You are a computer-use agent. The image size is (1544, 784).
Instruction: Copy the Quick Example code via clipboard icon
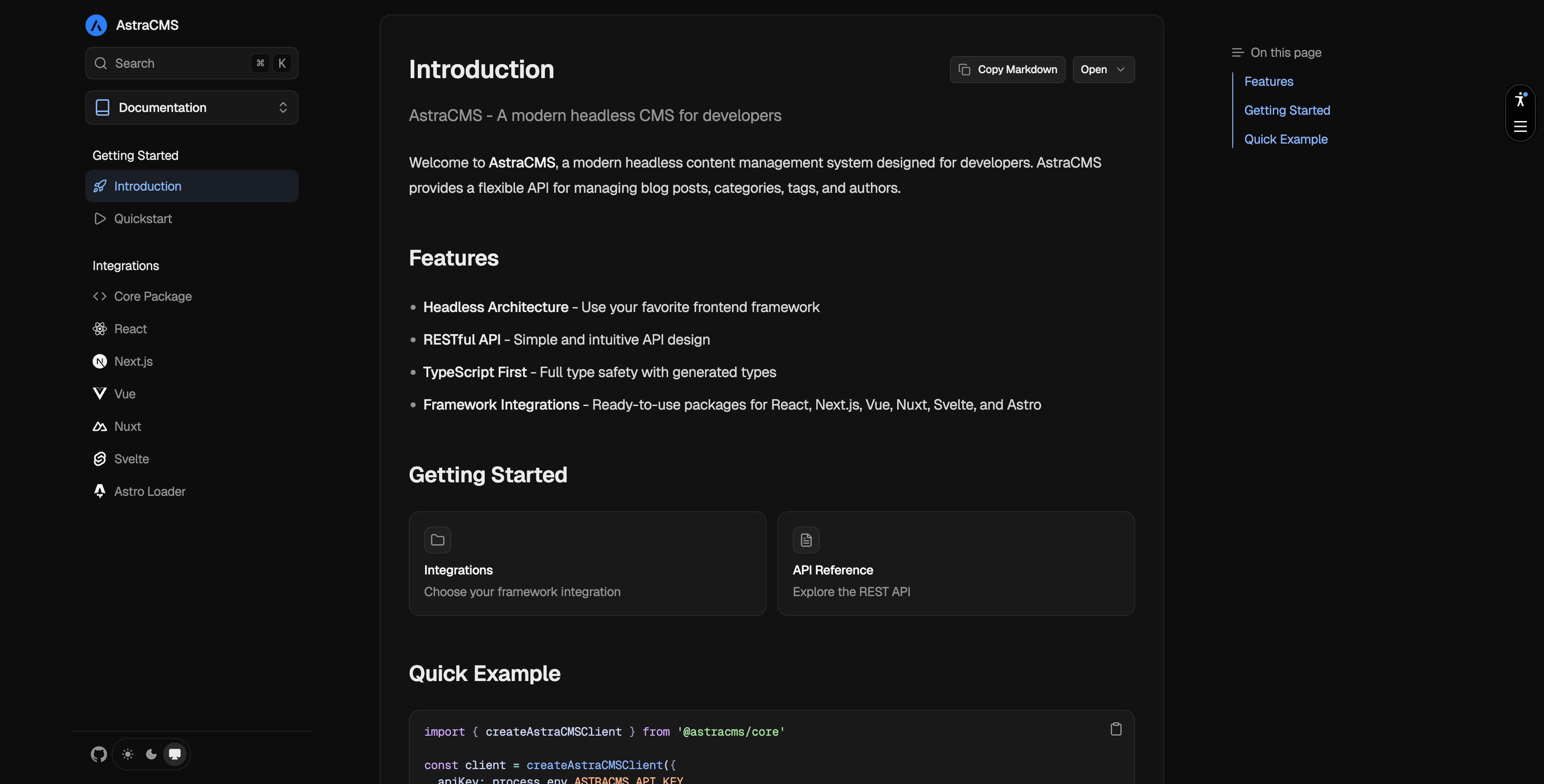1116,728
